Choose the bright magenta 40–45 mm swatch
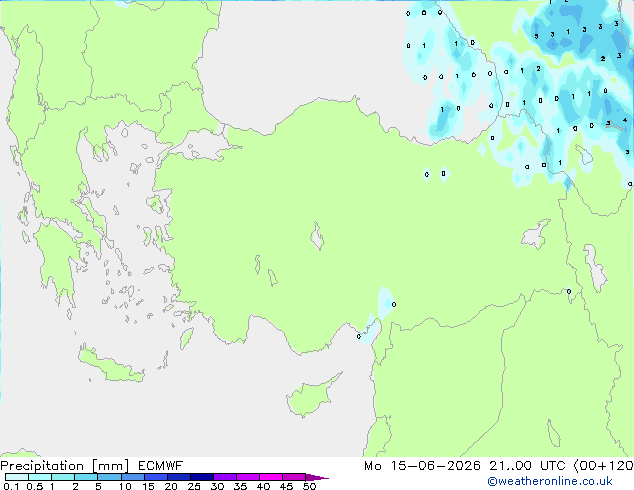 271,477
